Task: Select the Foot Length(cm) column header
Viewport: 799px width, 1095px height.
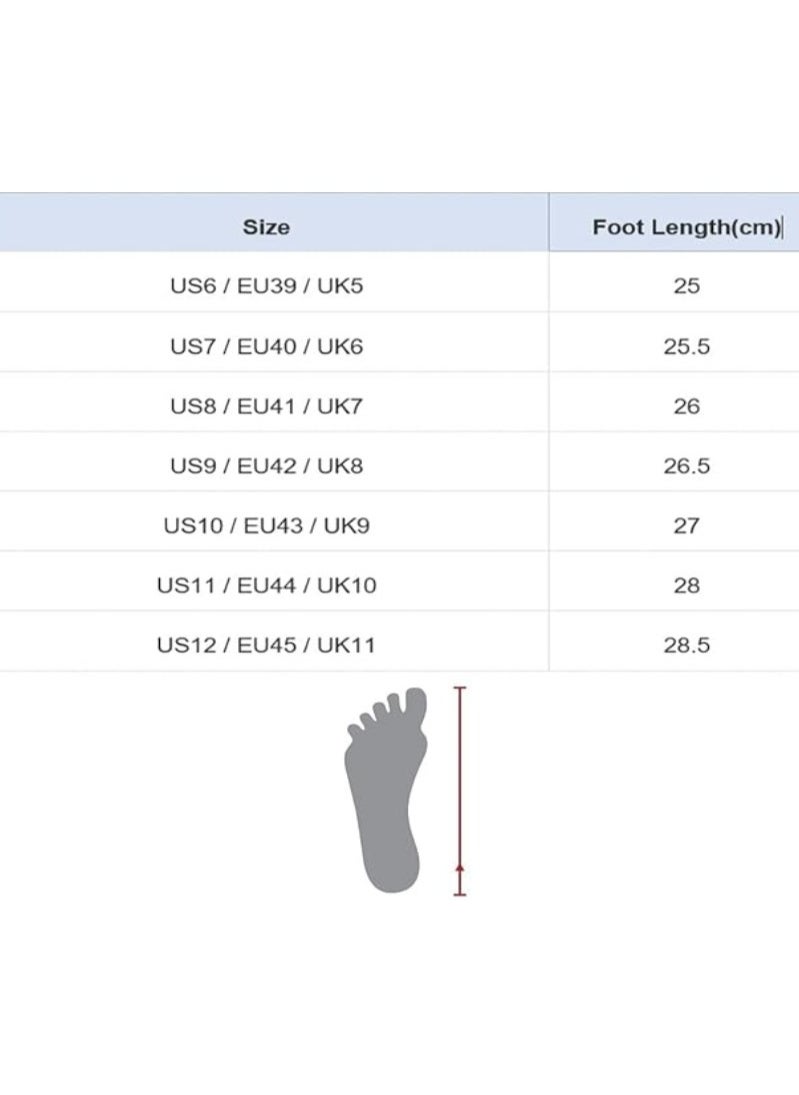Action: point(687,227)
